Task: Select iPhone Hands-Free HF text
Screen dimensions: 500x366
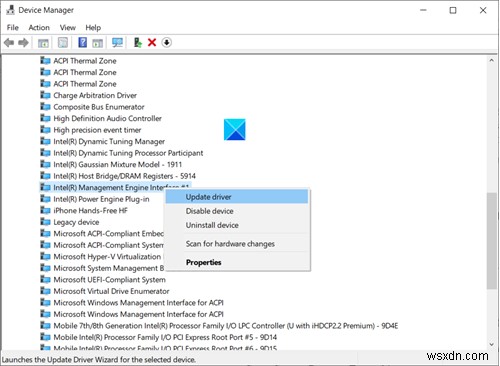Action: point(90,210)
